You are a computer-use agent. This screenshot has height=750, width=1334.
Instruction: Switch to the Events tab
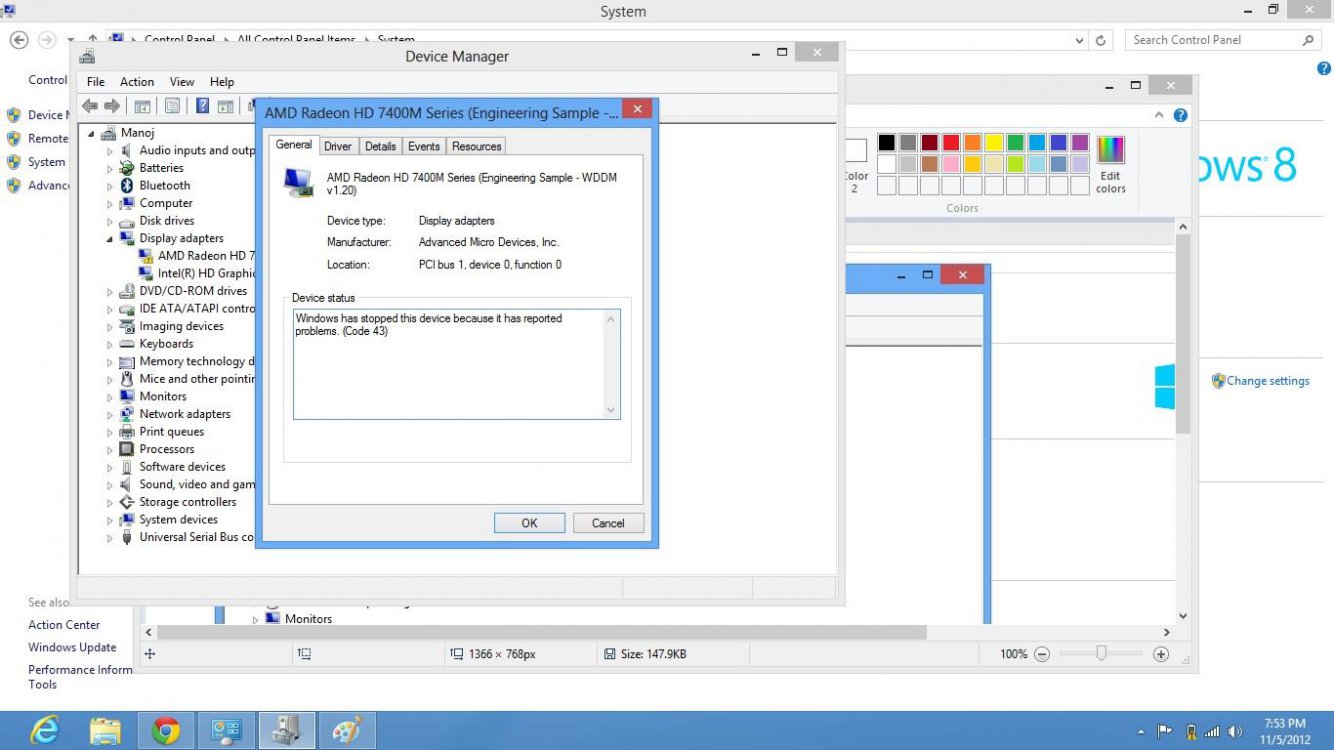coord(424,146)
